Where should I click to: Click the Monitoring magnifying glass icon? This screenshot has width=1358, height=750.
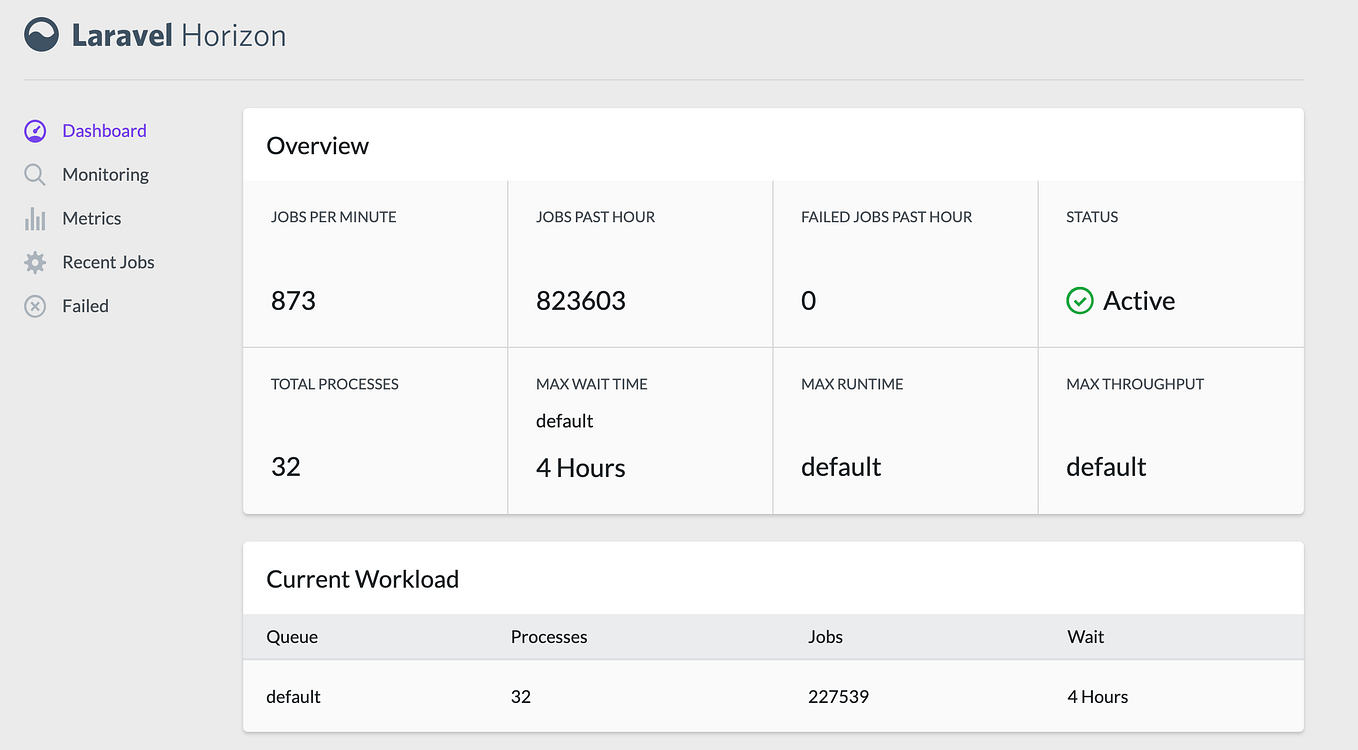click(34, 174)
